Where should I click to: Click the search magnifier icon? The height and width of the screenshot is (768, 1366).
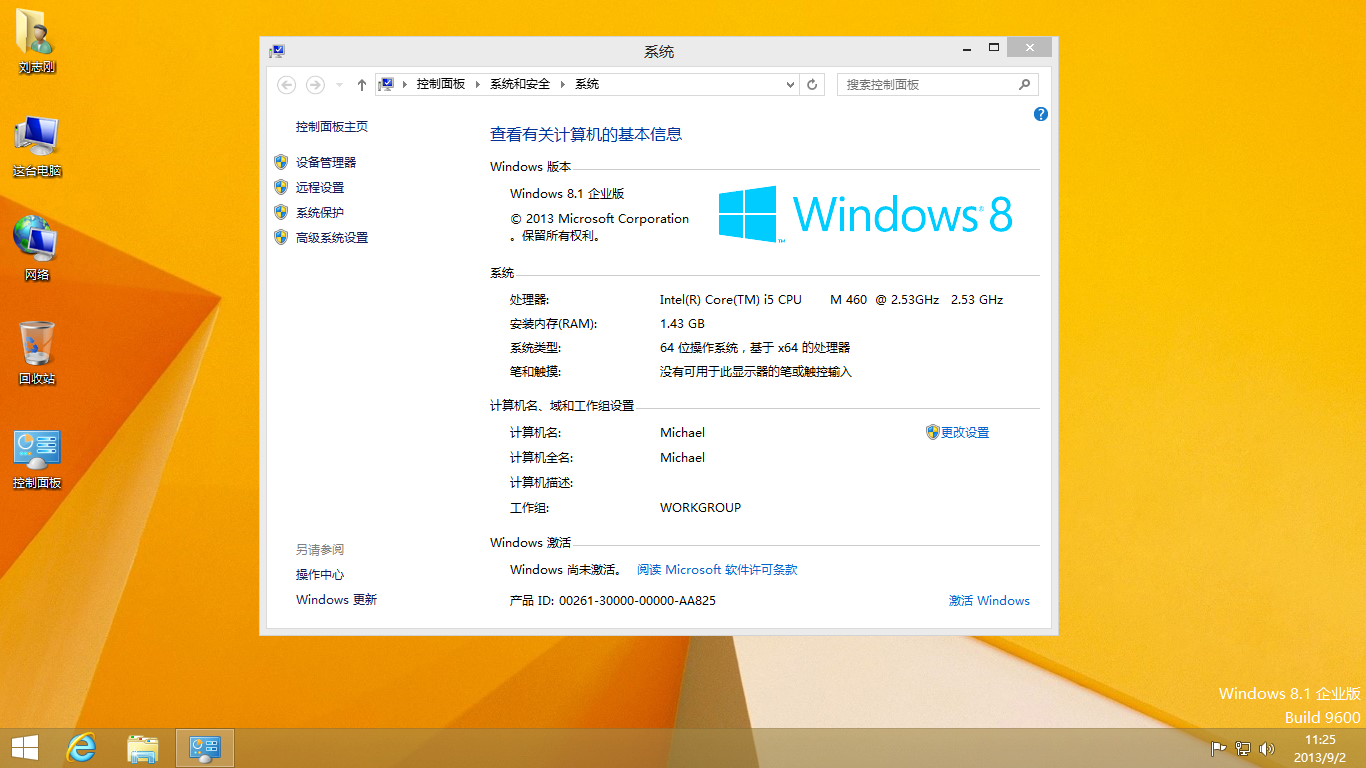click(x=1024, y=85)
